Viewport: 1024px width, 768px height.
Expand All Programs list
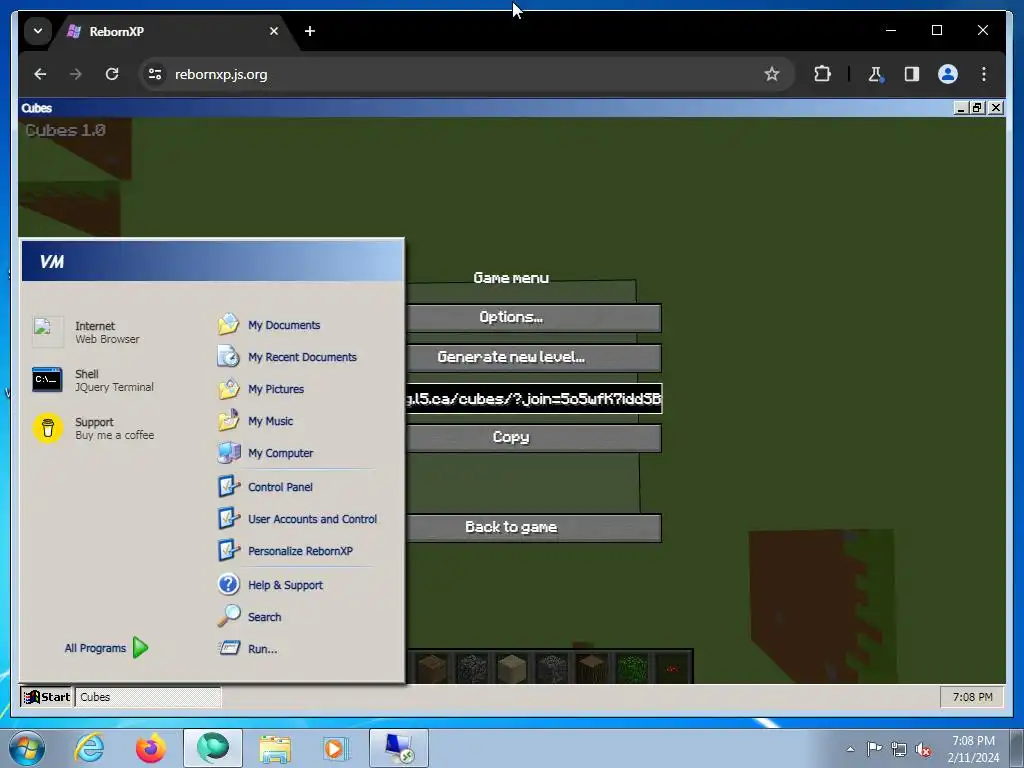(106, 648)
